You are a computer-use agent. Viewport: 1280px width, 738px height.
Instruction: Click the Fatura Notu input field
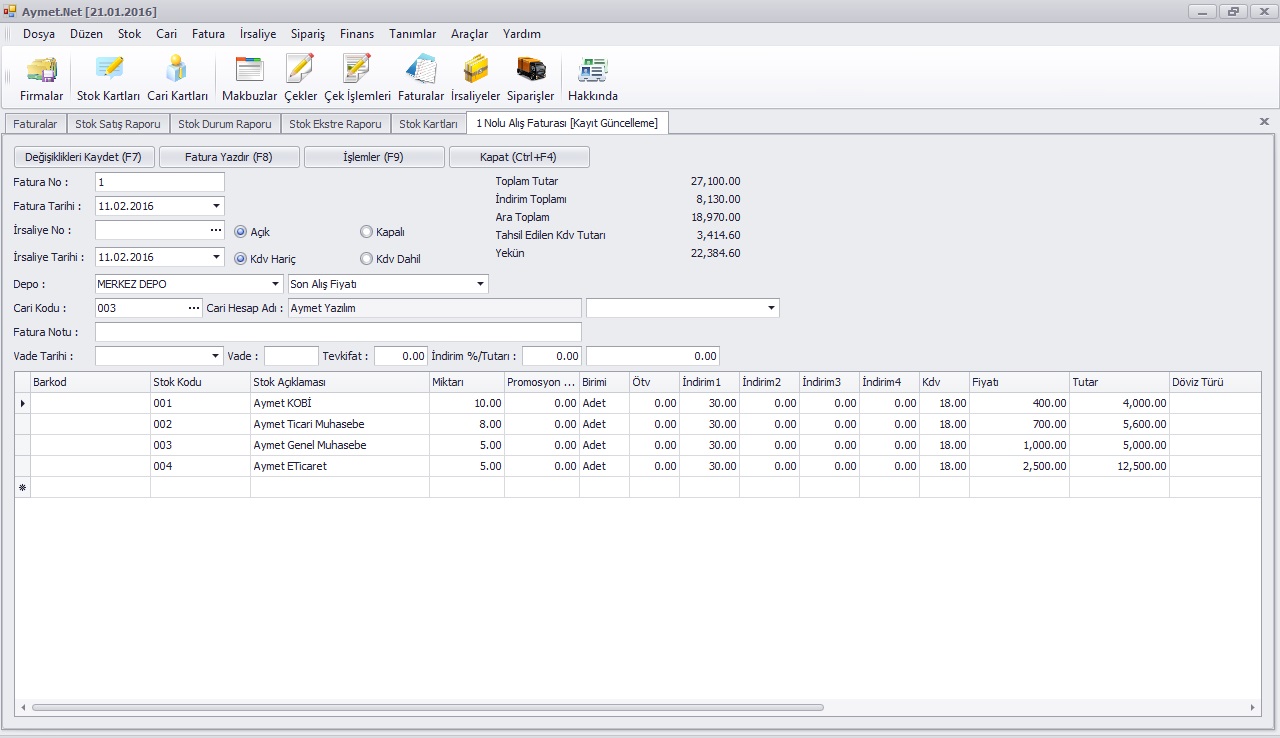338,332
